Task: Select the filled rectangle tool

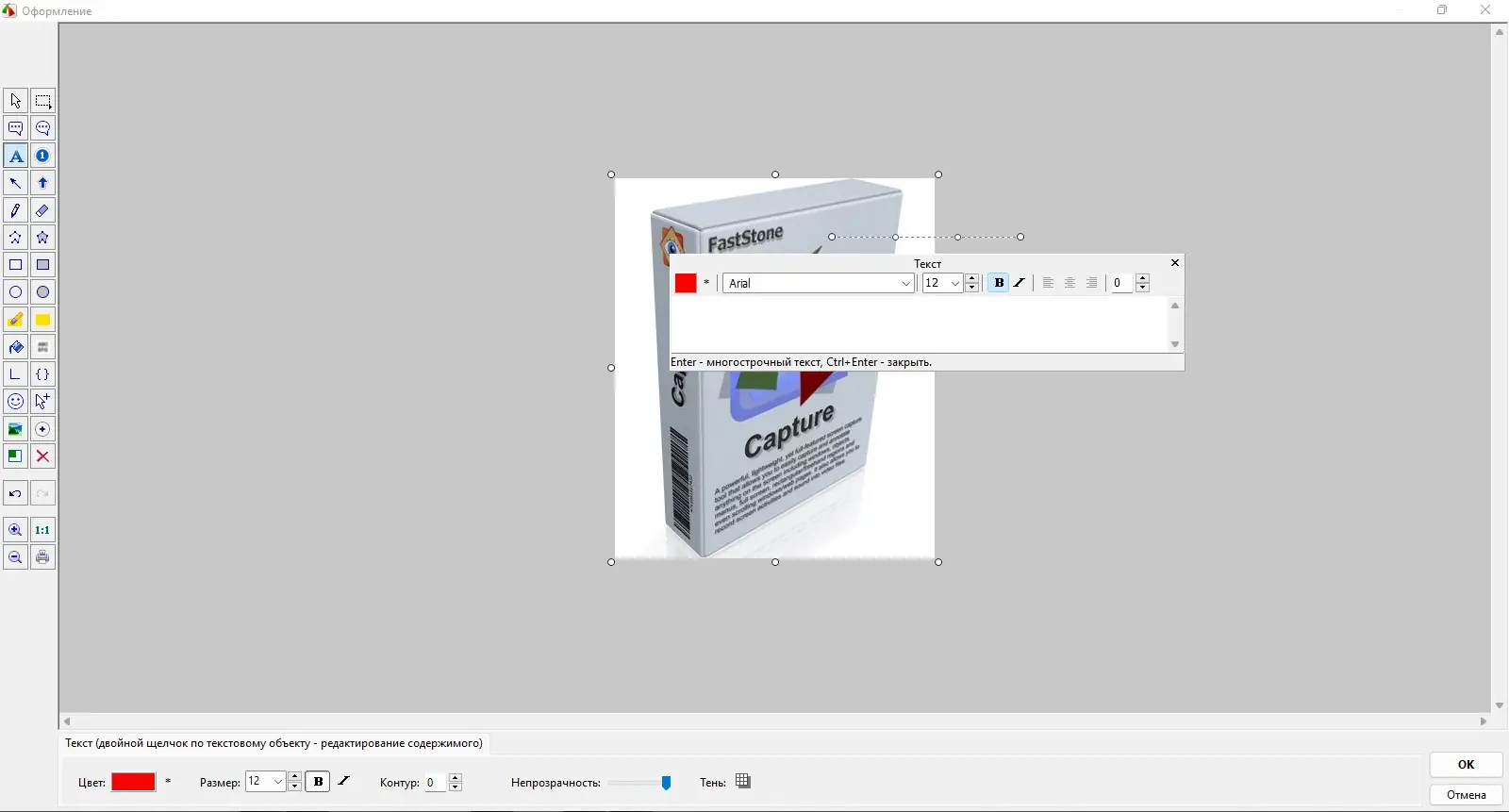Action: 42,265
